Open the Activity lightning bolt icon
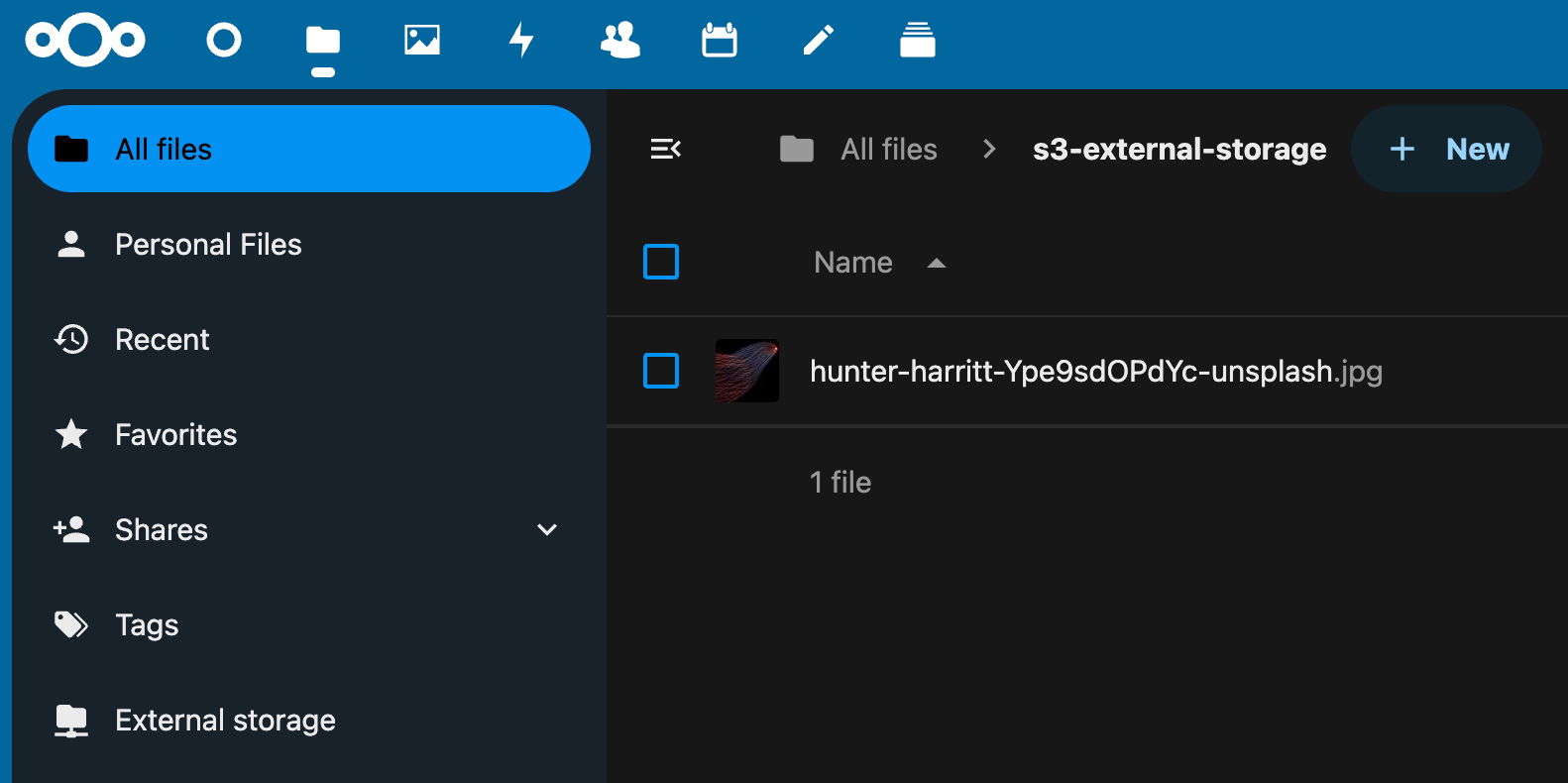 coord(521,40)
